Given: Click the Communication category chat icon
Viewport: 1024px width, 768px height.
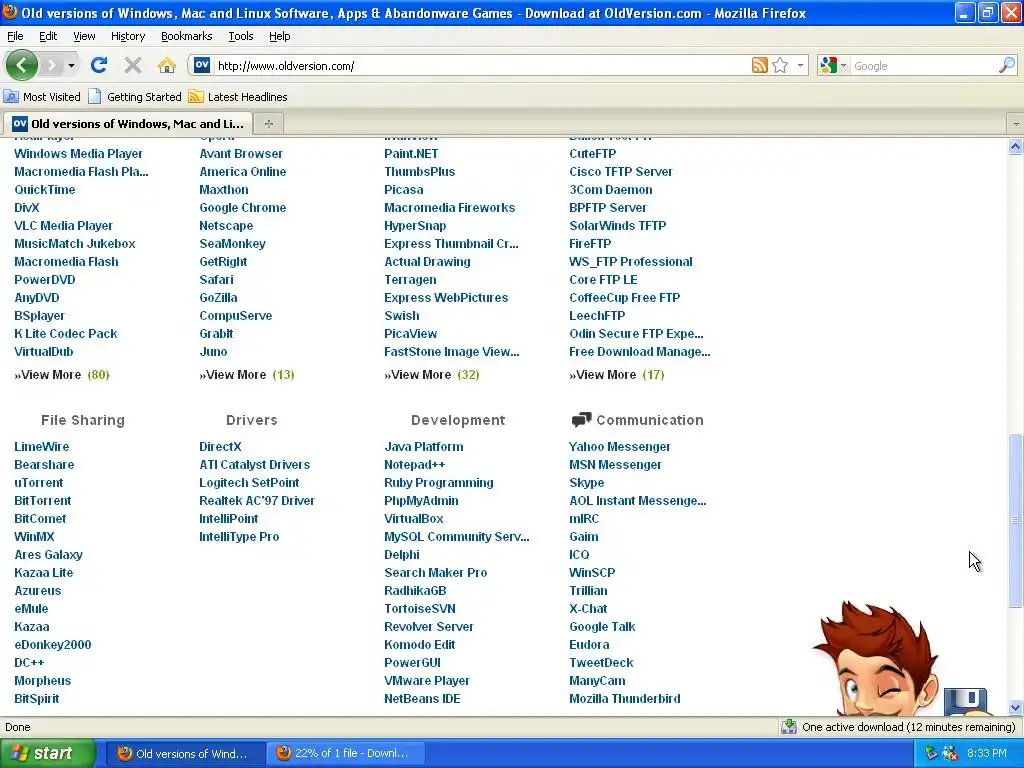Looking at the screenshot, I should tap(581, 419).
